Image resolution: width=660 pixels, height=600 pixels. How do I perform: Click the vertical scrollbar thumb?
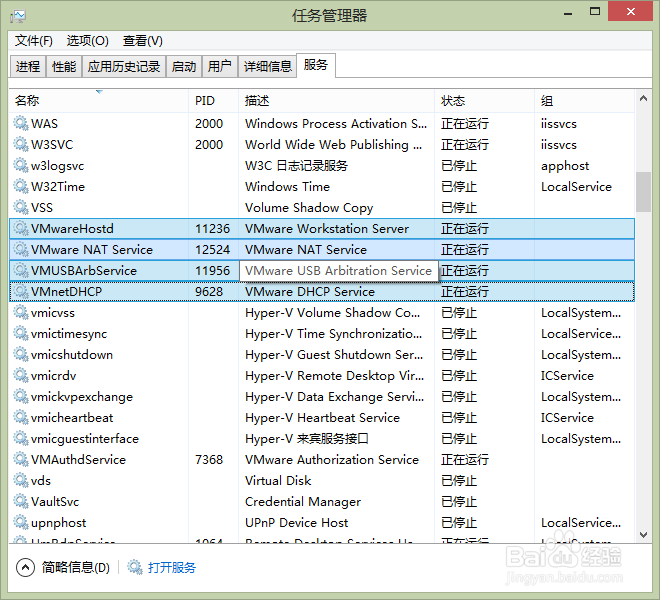pos(643,192)
